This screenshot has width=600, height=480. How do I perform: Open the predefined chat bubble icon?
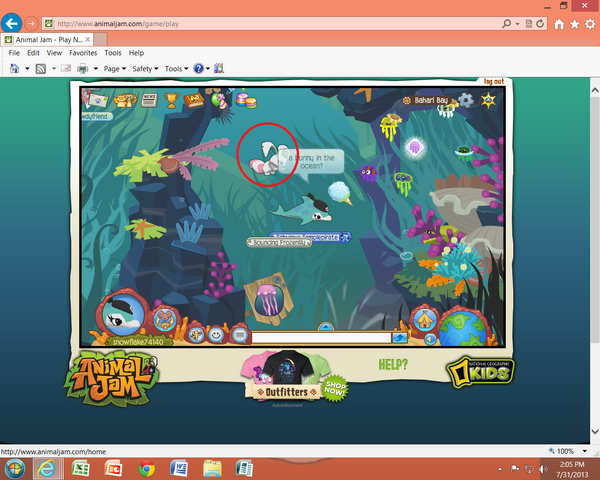240,336
